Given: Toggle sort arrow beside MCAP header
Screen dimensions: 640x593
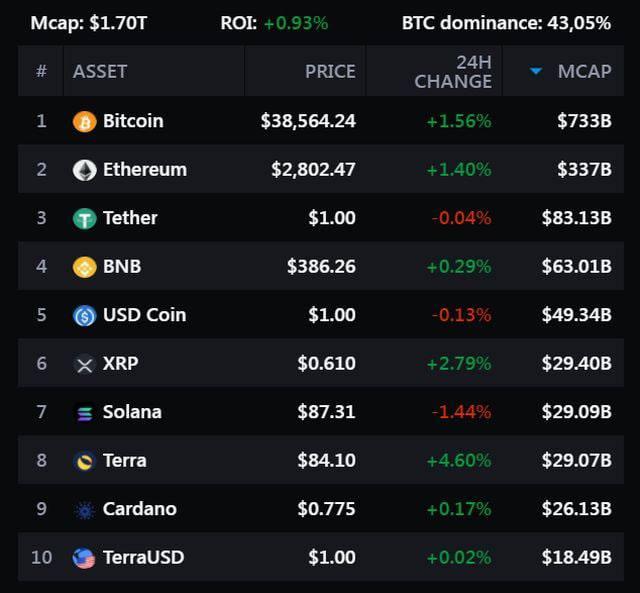Looking at the screenshot, I should (x=536, y=71).
